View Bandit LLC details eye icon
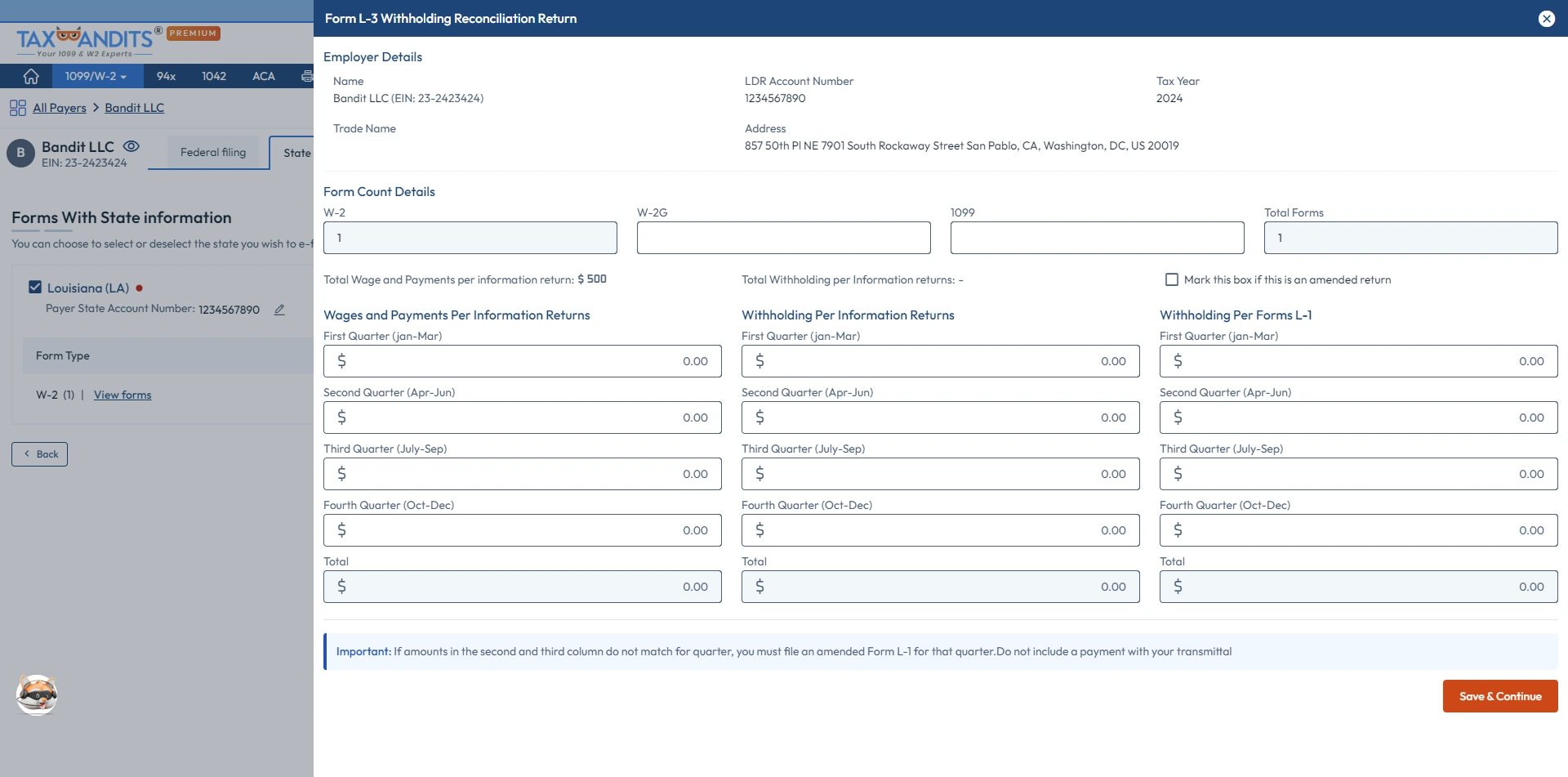The width and height of the screenshot is (1568, 777). [x=131, y=146]
